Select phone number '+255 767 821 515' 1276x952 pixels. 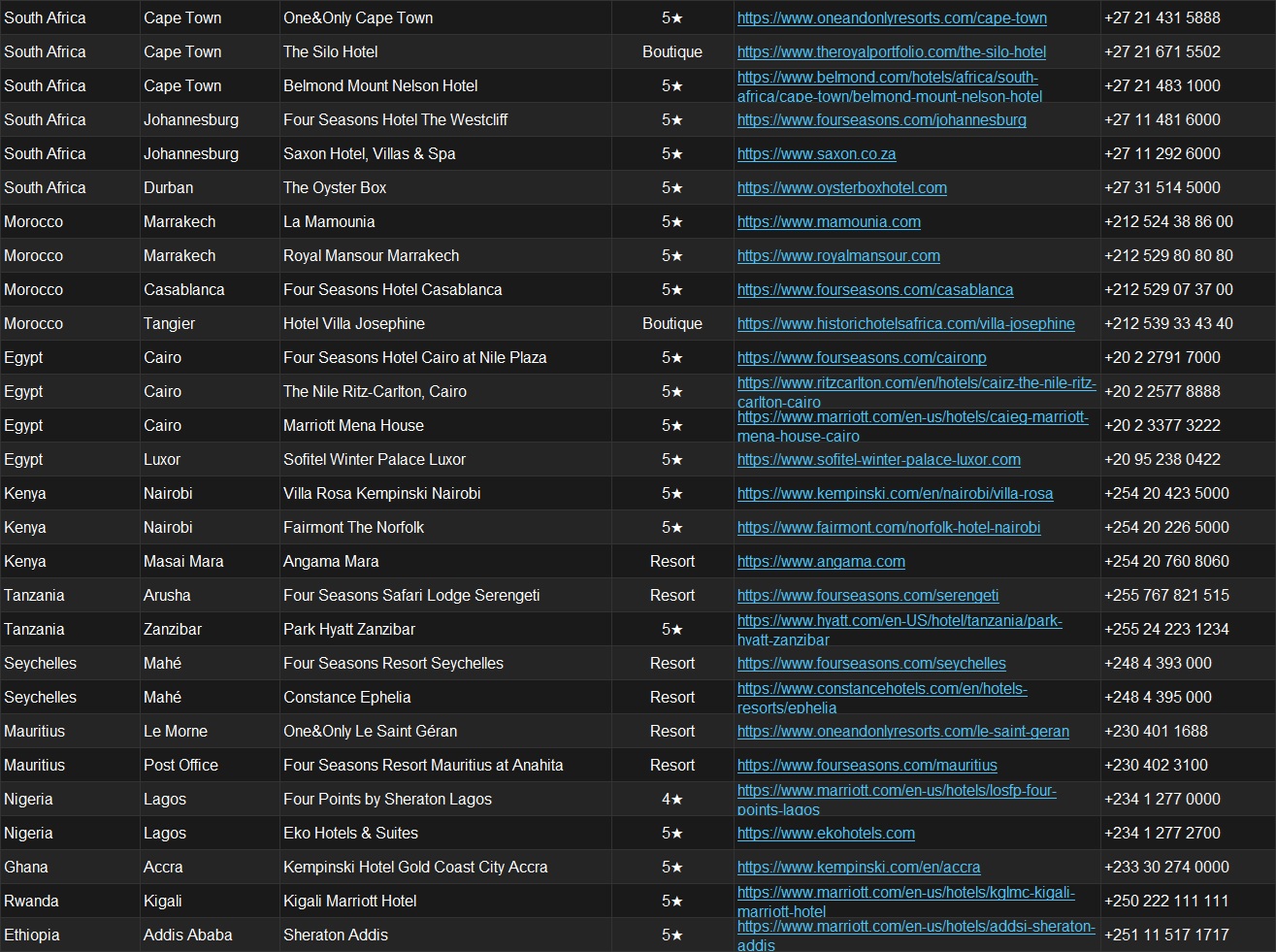click(x=1166, y=595)
